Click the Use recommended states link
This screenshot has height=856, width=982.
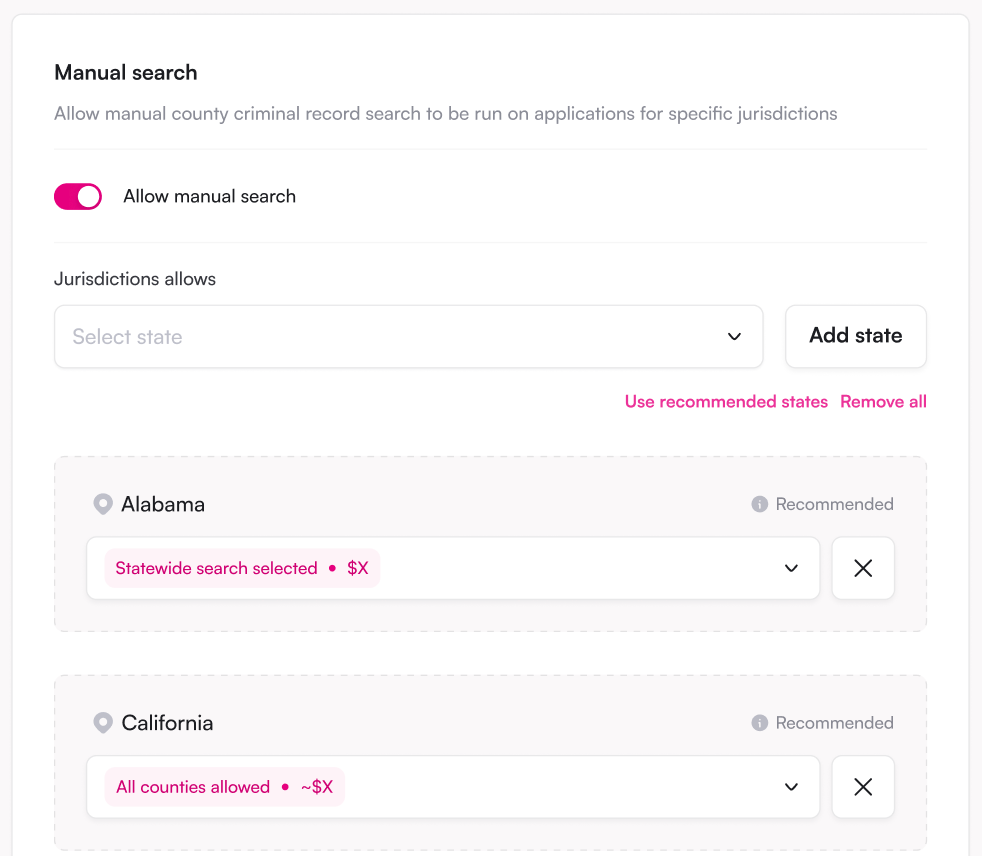(726, 401)
